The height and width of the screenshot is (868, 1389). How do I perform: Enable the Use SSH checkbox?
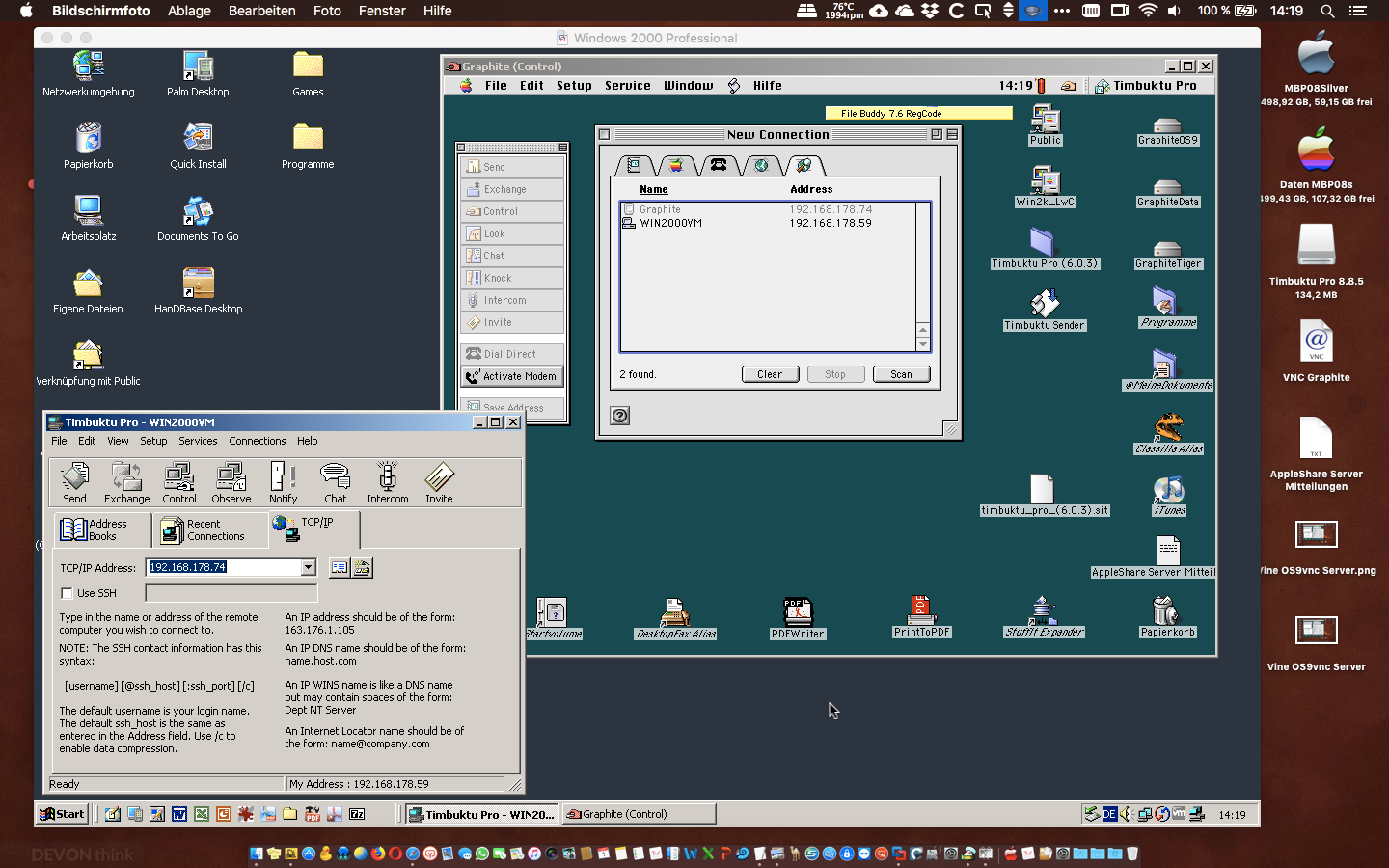(67, 593)
